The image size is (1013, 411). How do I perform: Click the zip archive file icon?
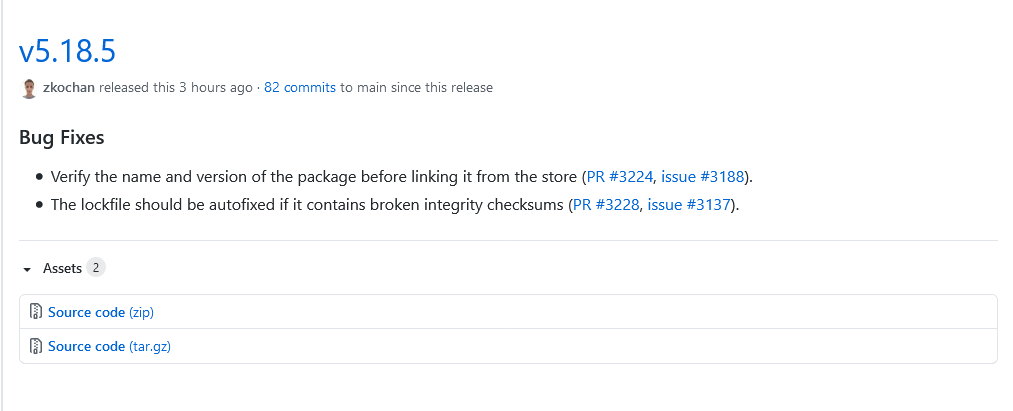(x=36, y=311)
